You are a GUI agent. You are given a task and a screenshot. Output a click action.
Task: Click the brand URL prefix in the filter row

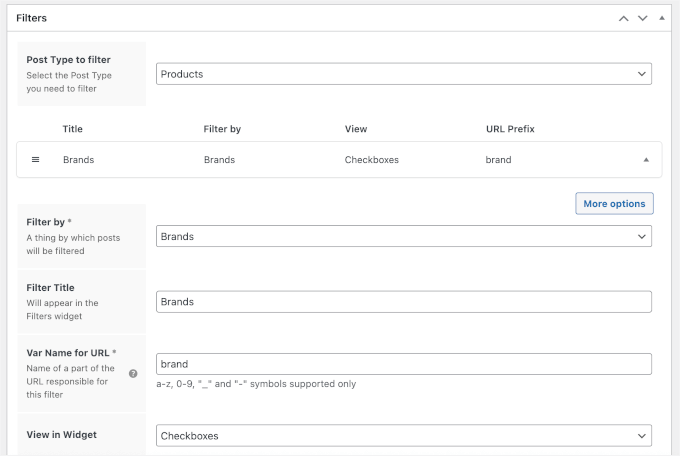tap(498, 160)
